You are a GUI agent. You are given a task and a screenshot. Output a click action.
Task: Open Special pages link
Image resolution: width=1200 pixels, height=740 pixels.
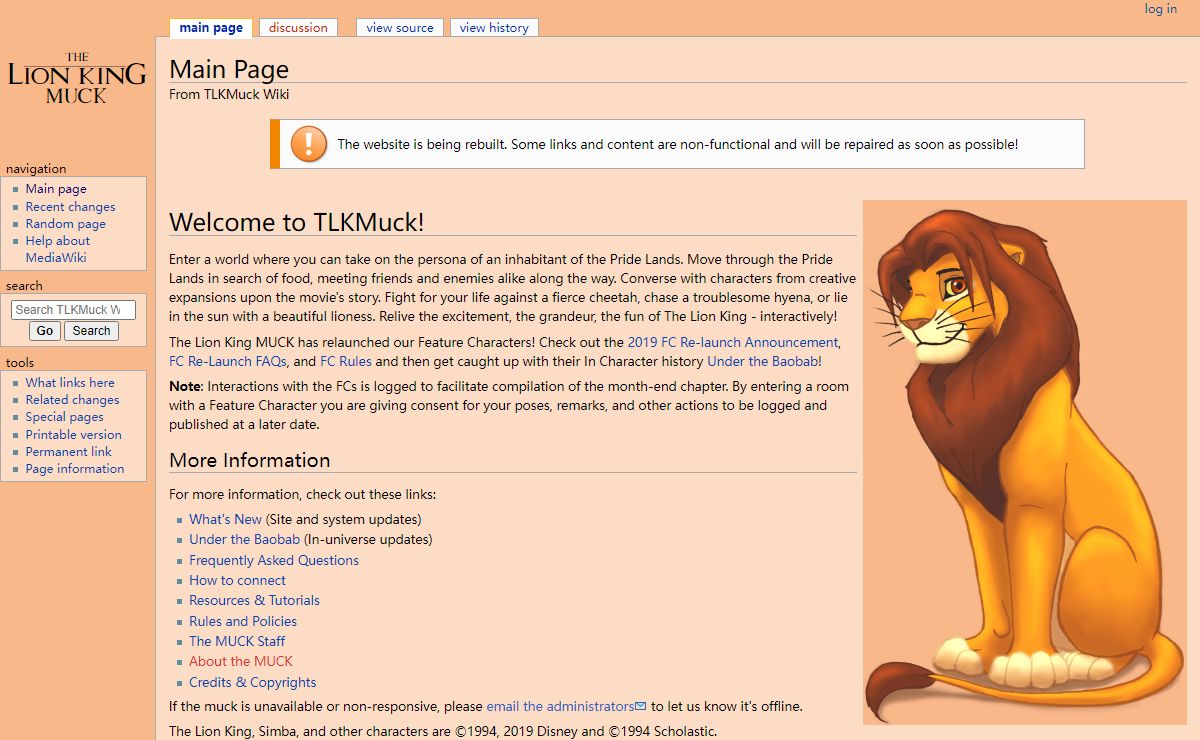click(x=64, y=417)
